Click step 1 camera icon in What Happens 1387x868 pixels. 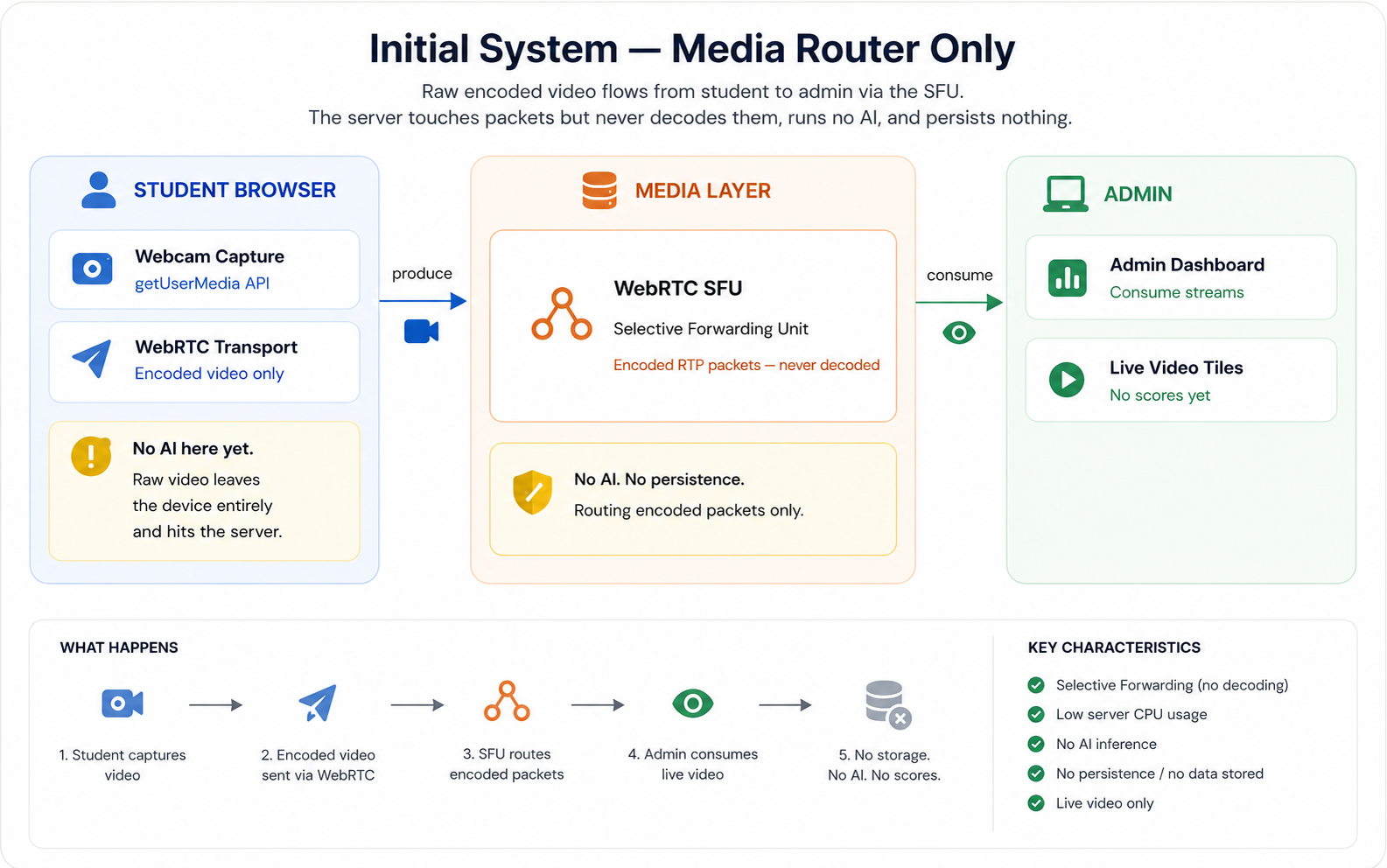123,703
